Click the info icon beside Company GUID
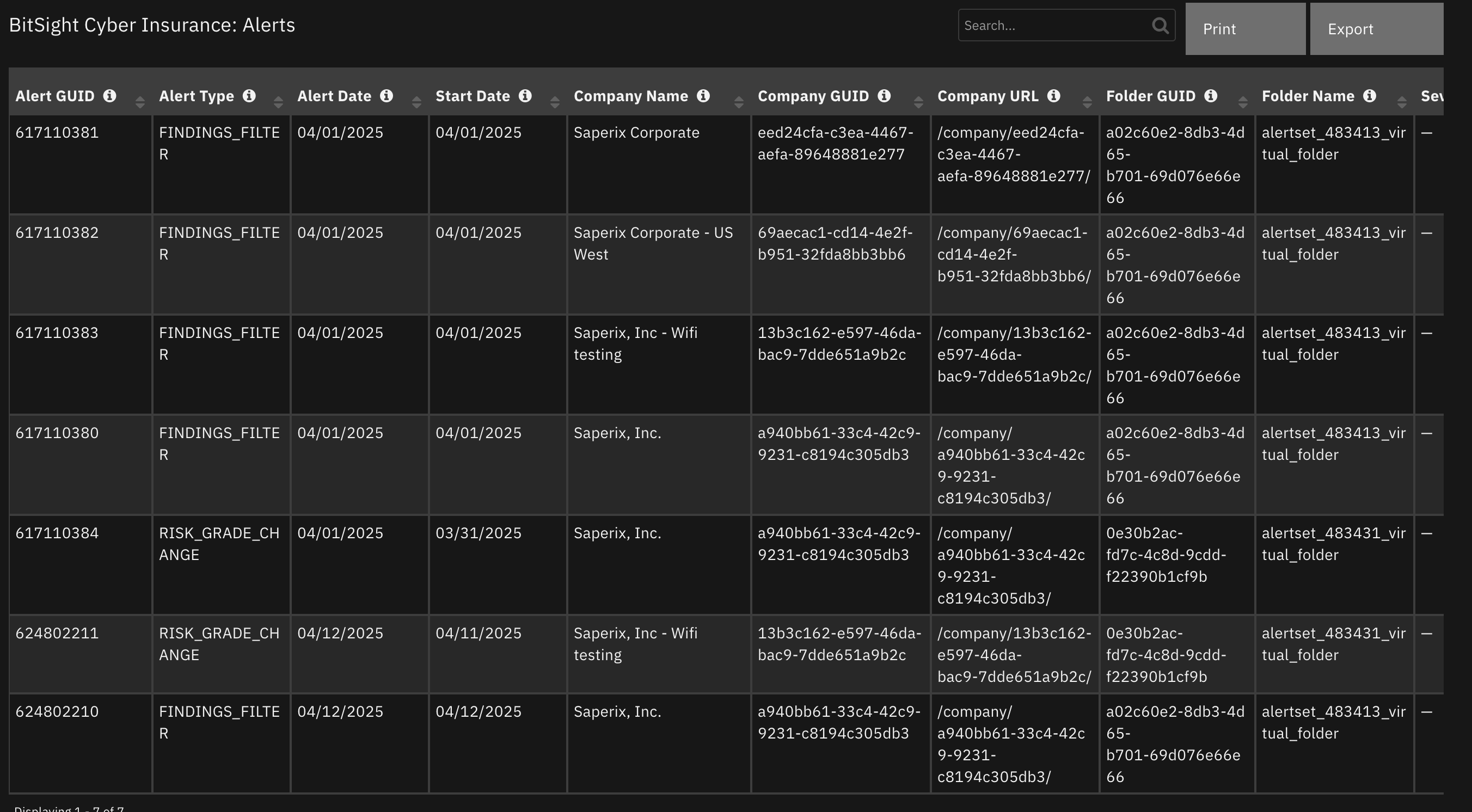Viewport: 1472px width, 812px height. click(x=885, y=96)
